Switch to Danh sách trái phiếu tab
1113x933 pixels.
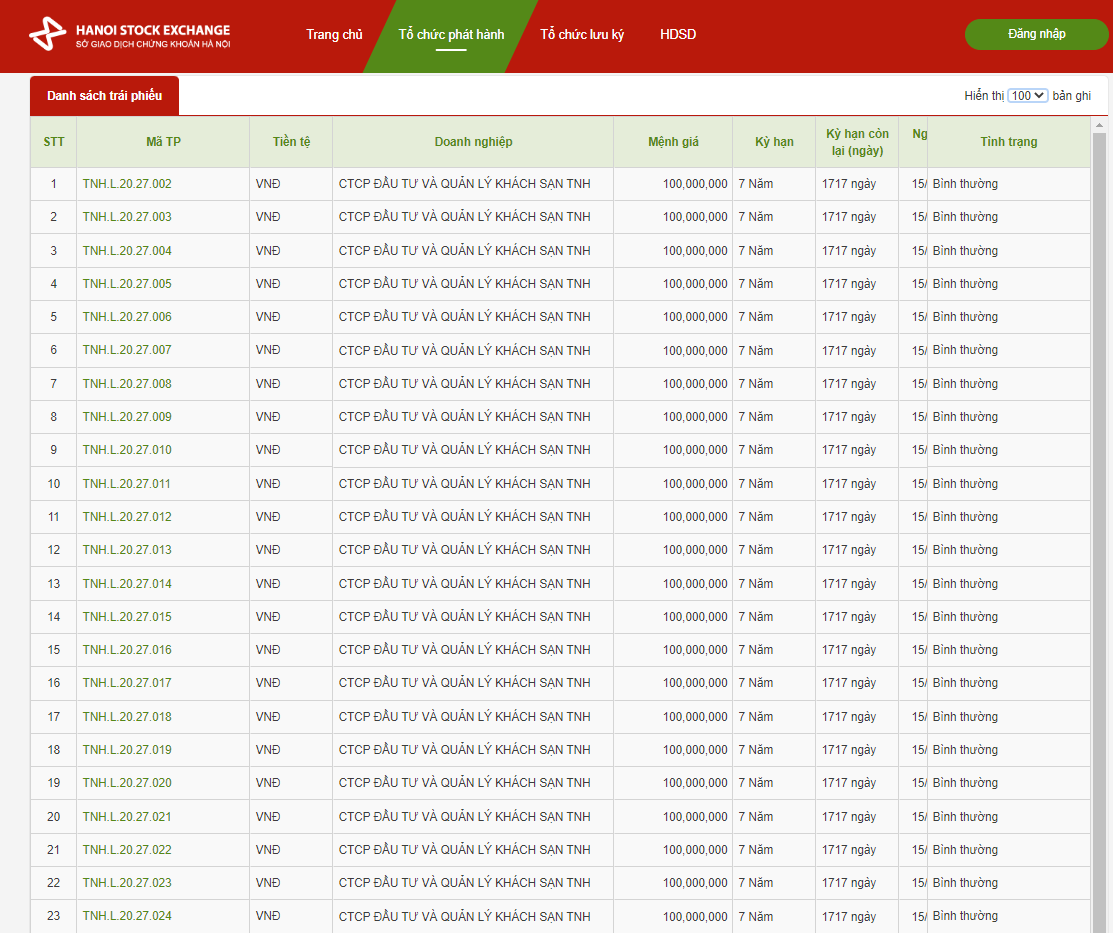[104, 96]
